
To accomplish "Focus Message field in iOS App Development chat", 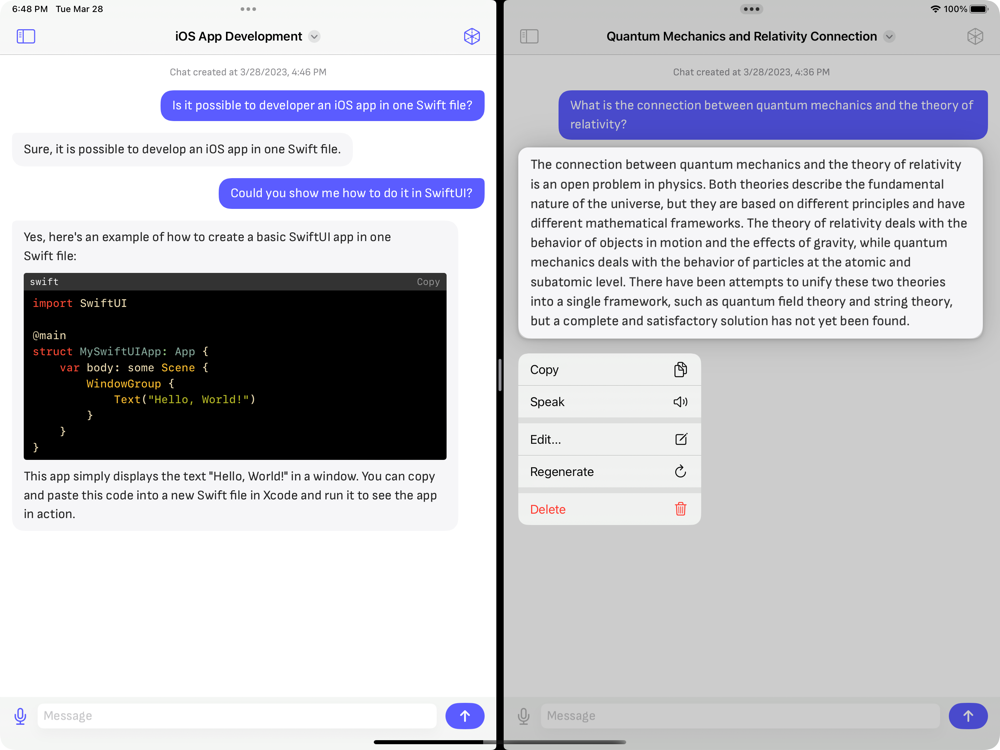I will click(x=237, y=716).
